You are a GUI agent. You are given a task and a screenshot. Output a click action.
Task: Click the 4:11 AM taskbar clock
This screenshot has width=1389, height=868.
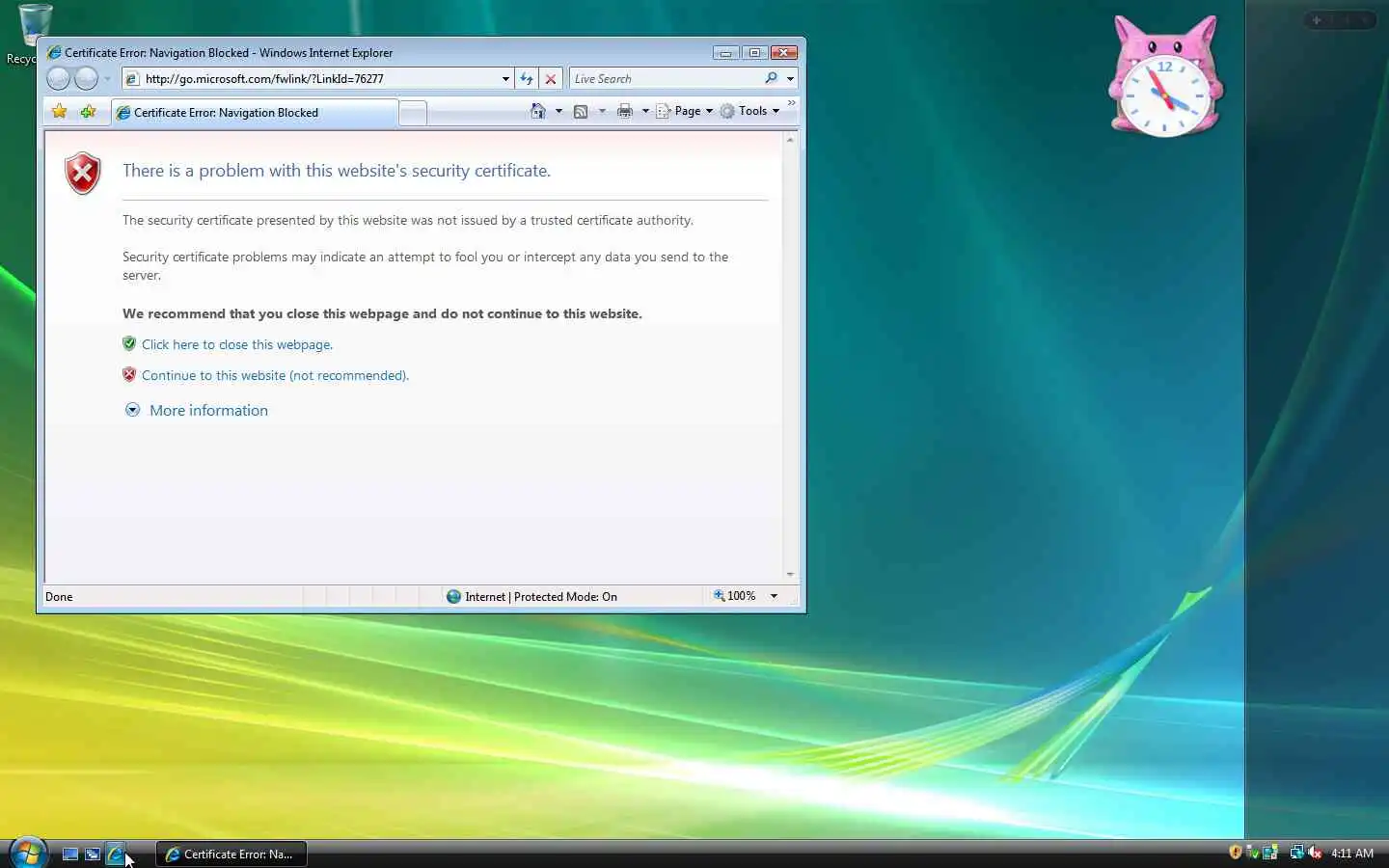tap(1352, 854)
